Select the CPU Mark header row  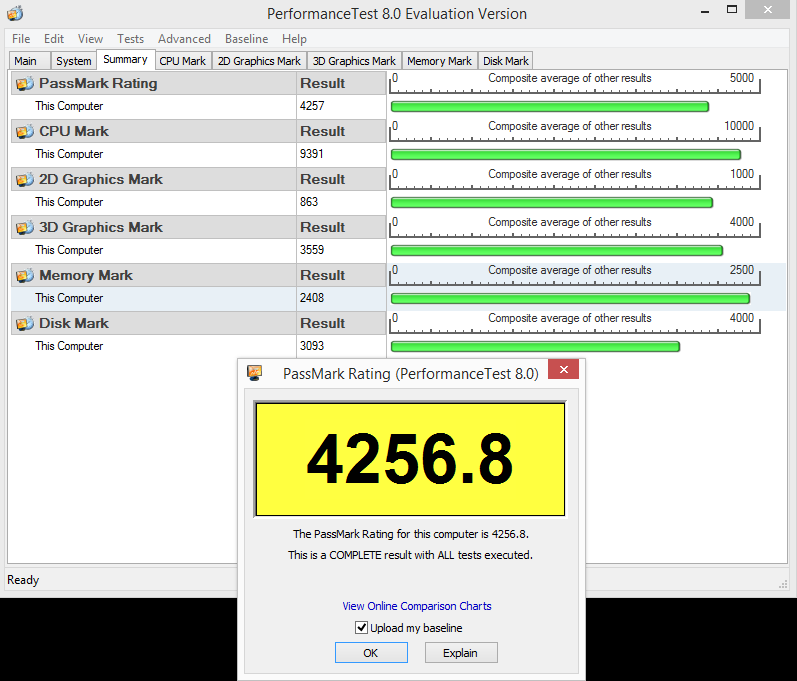tap(198, 132)
